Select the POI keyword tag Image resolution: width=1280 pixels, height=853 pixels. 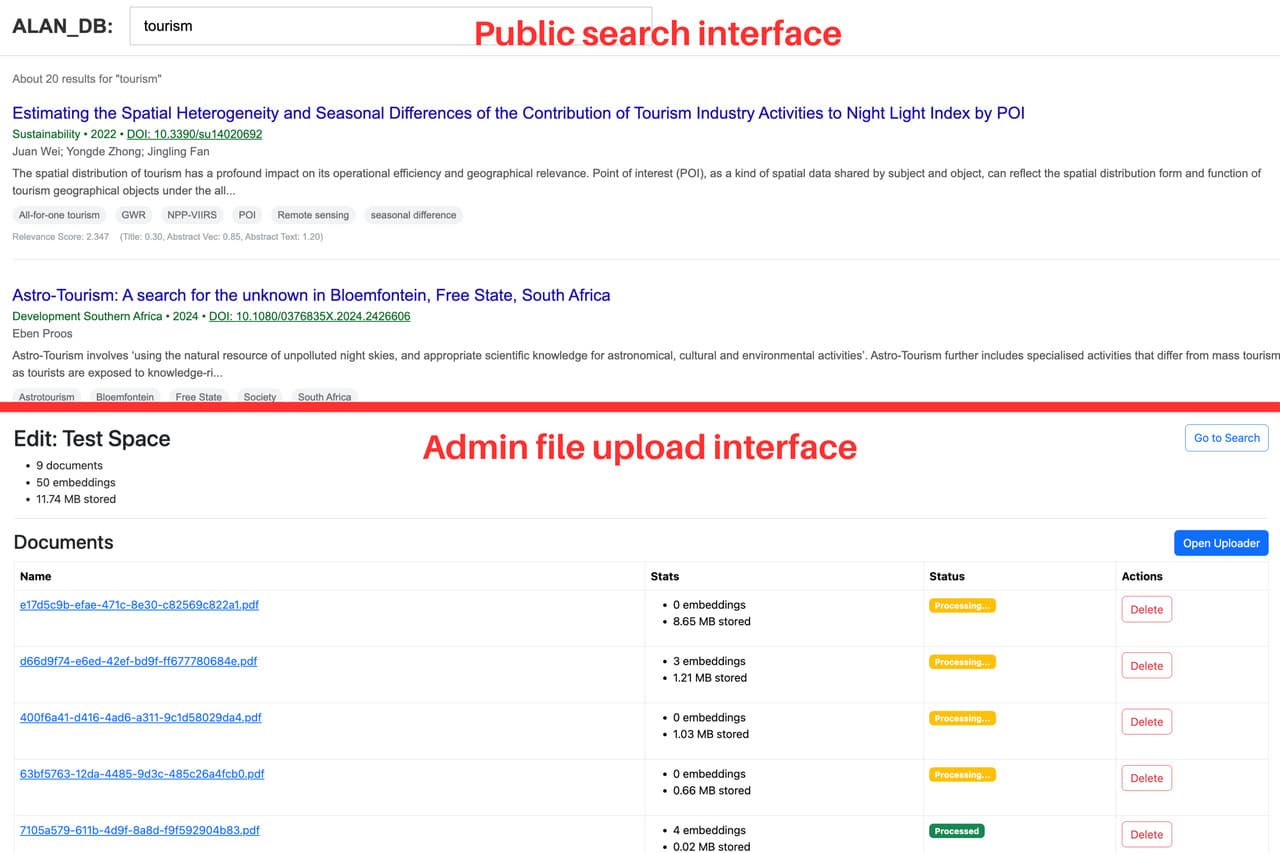click(247, 215)
